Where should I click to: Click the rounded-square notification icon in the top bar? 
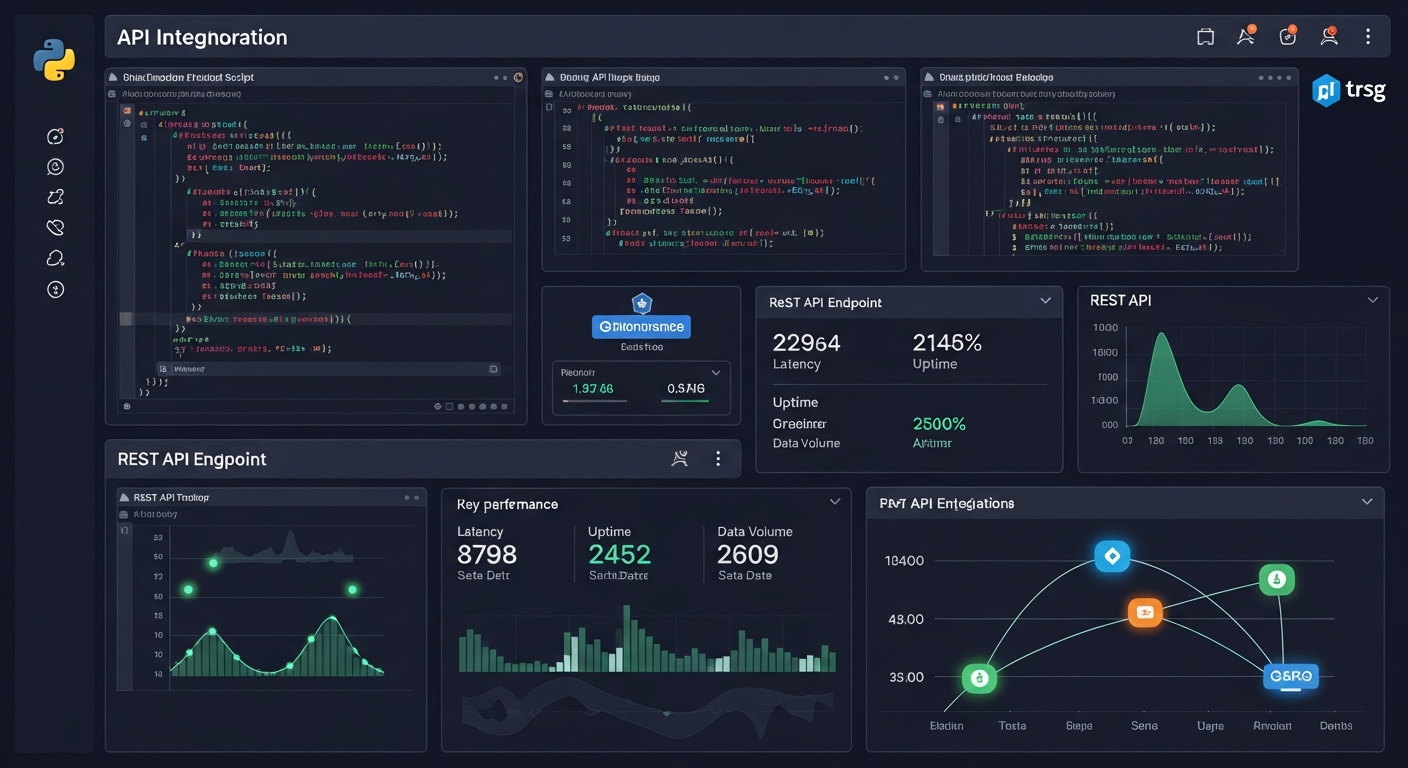tap(1287, 36)
